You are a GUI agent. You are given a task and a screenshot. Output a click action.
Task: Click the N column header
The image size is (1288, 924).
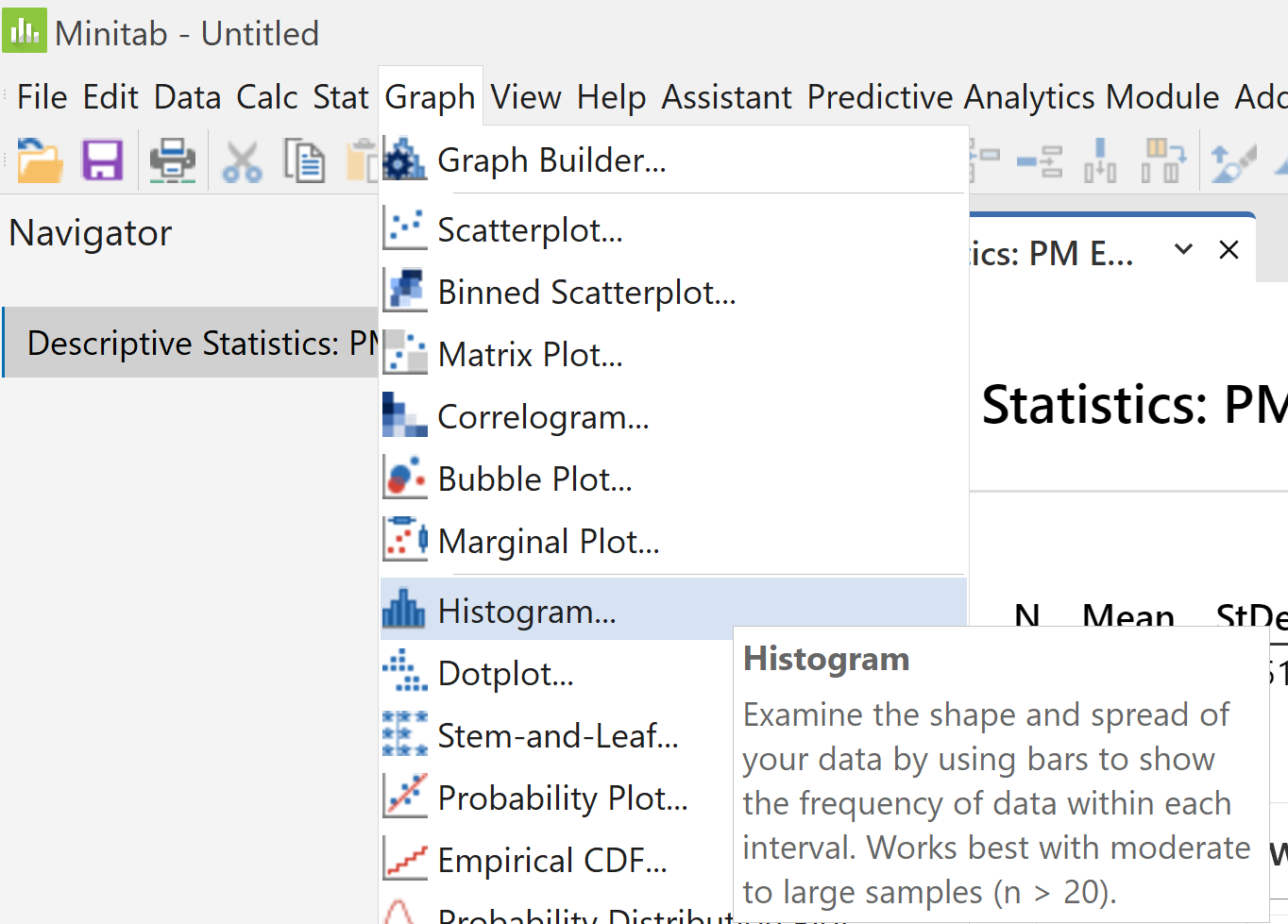(x=1026, y=617)
